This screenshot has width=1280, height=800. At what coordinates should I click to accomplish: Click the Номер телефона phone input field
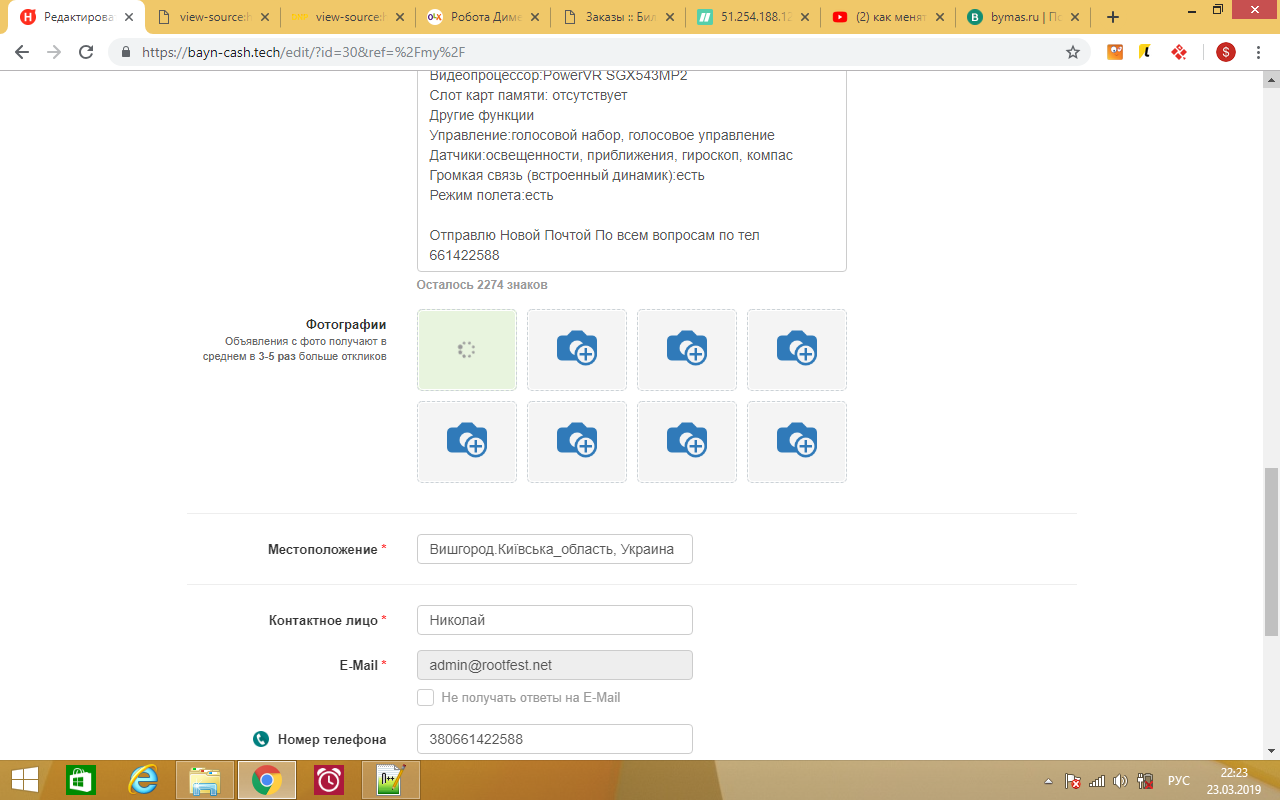coord(554,739)
